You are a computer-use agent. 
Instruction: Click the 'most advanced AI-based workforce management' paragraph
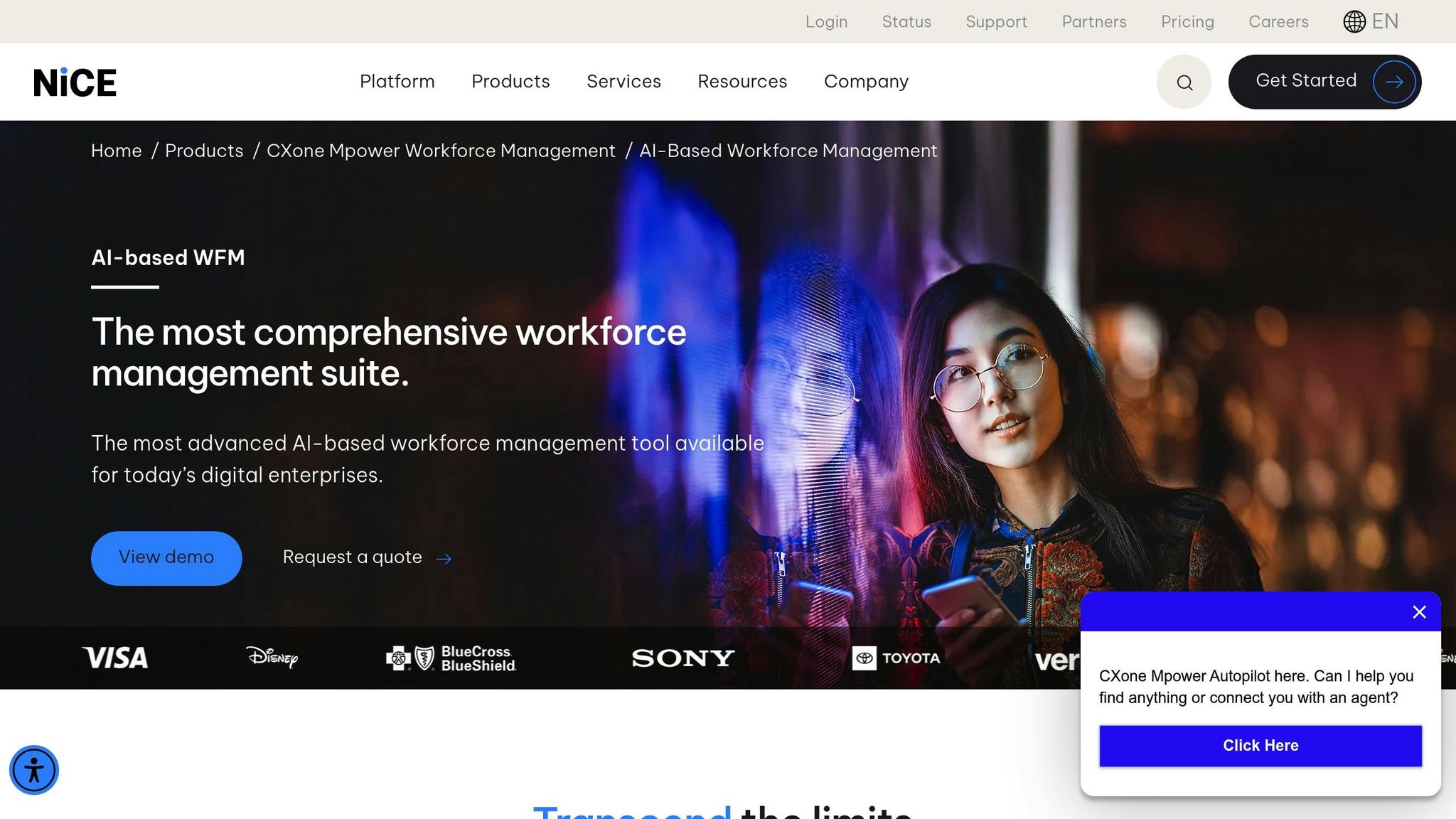pyautogui.click(x=428, y=459)
